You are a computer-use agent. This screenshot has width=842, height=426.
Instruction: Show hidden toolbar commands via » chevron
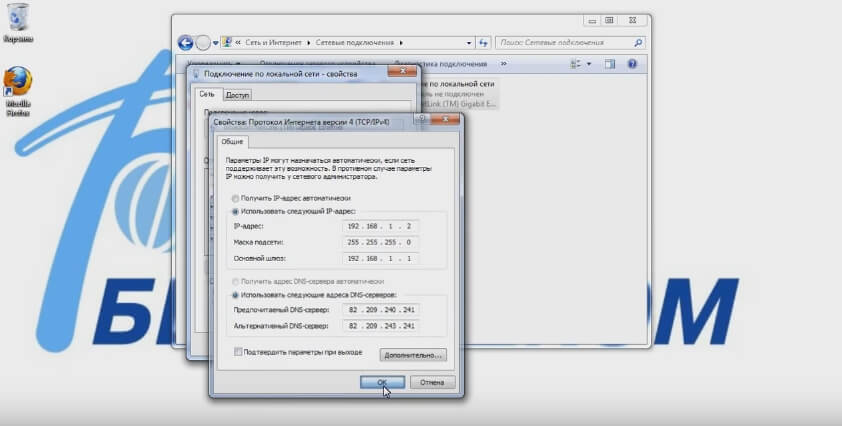pyautogui.click(x=504, y=64)
